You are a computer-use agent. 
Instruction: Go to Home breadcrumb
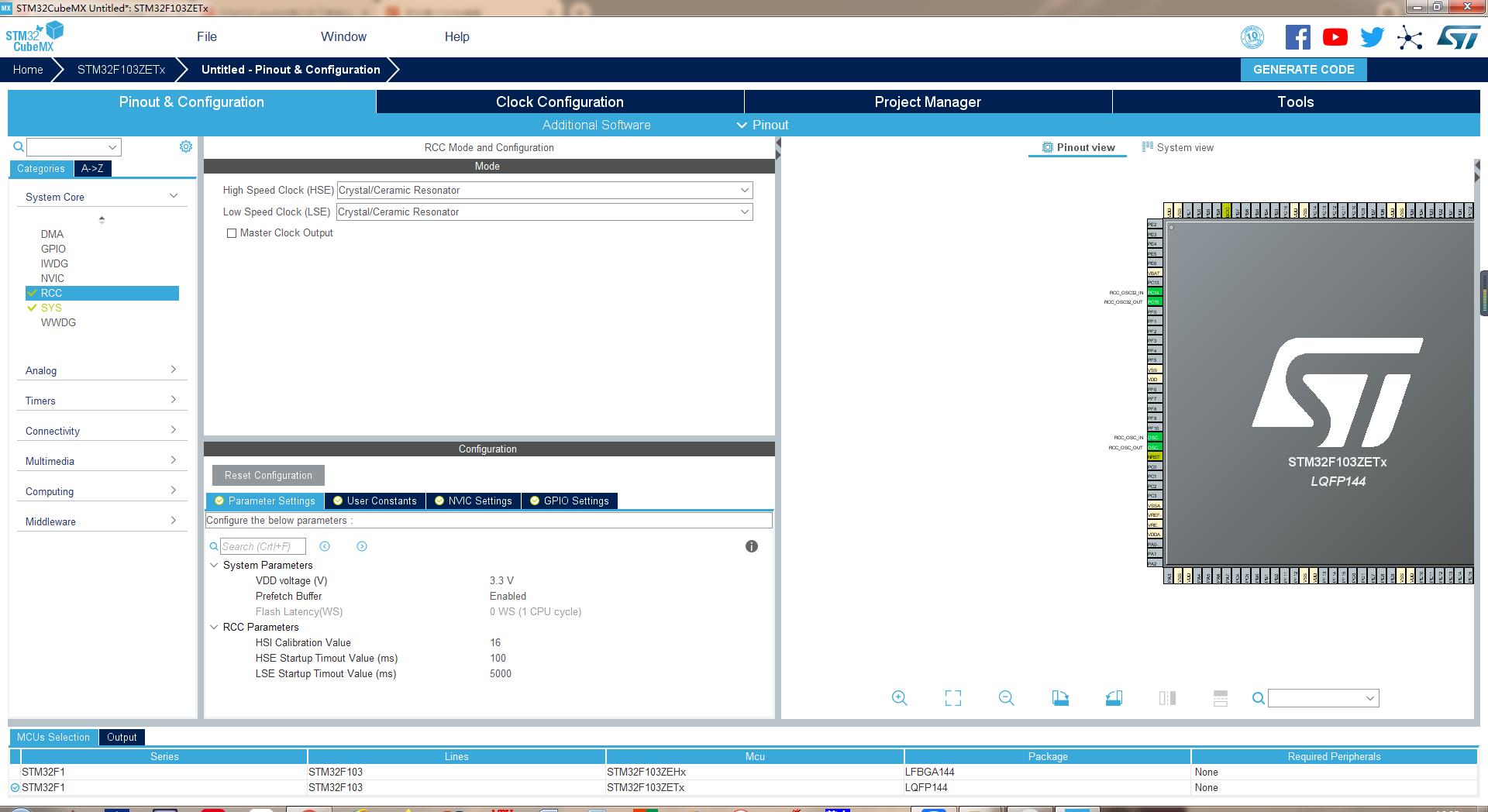pos(28,69)
